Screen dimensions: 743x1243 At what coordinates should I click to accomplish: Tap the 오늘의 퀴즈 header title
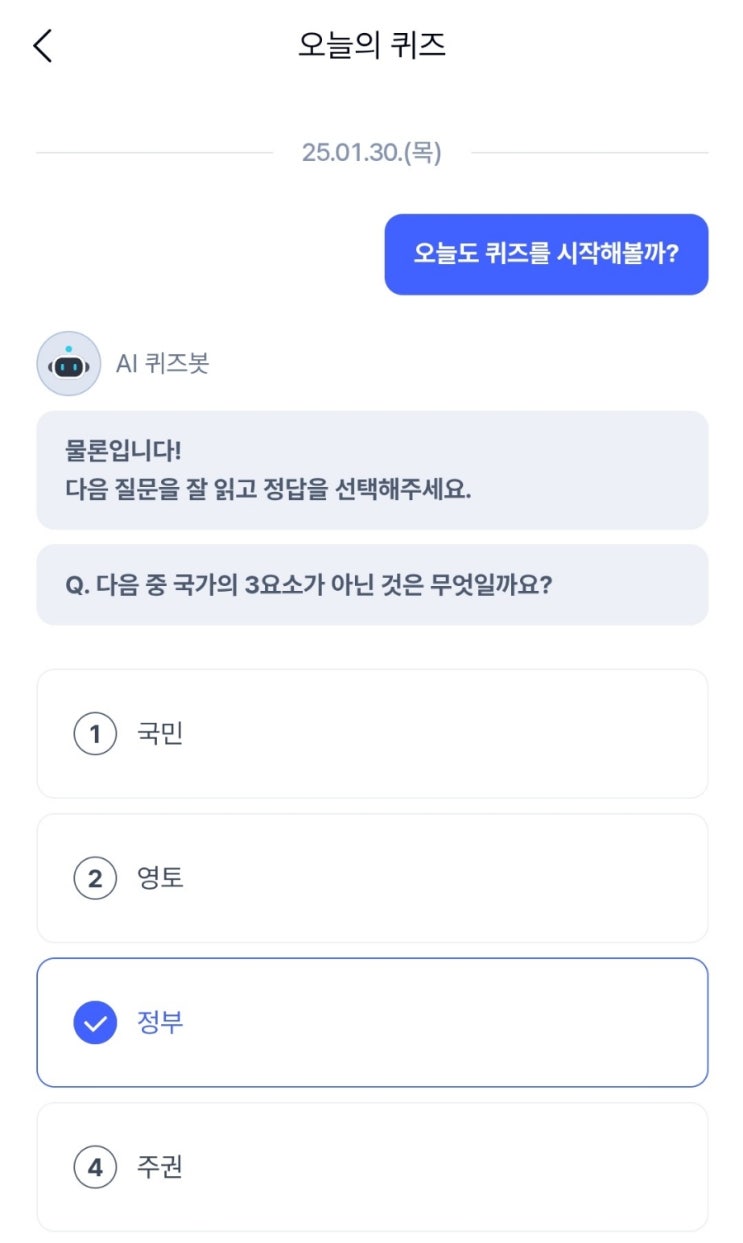tap(371, 46)
